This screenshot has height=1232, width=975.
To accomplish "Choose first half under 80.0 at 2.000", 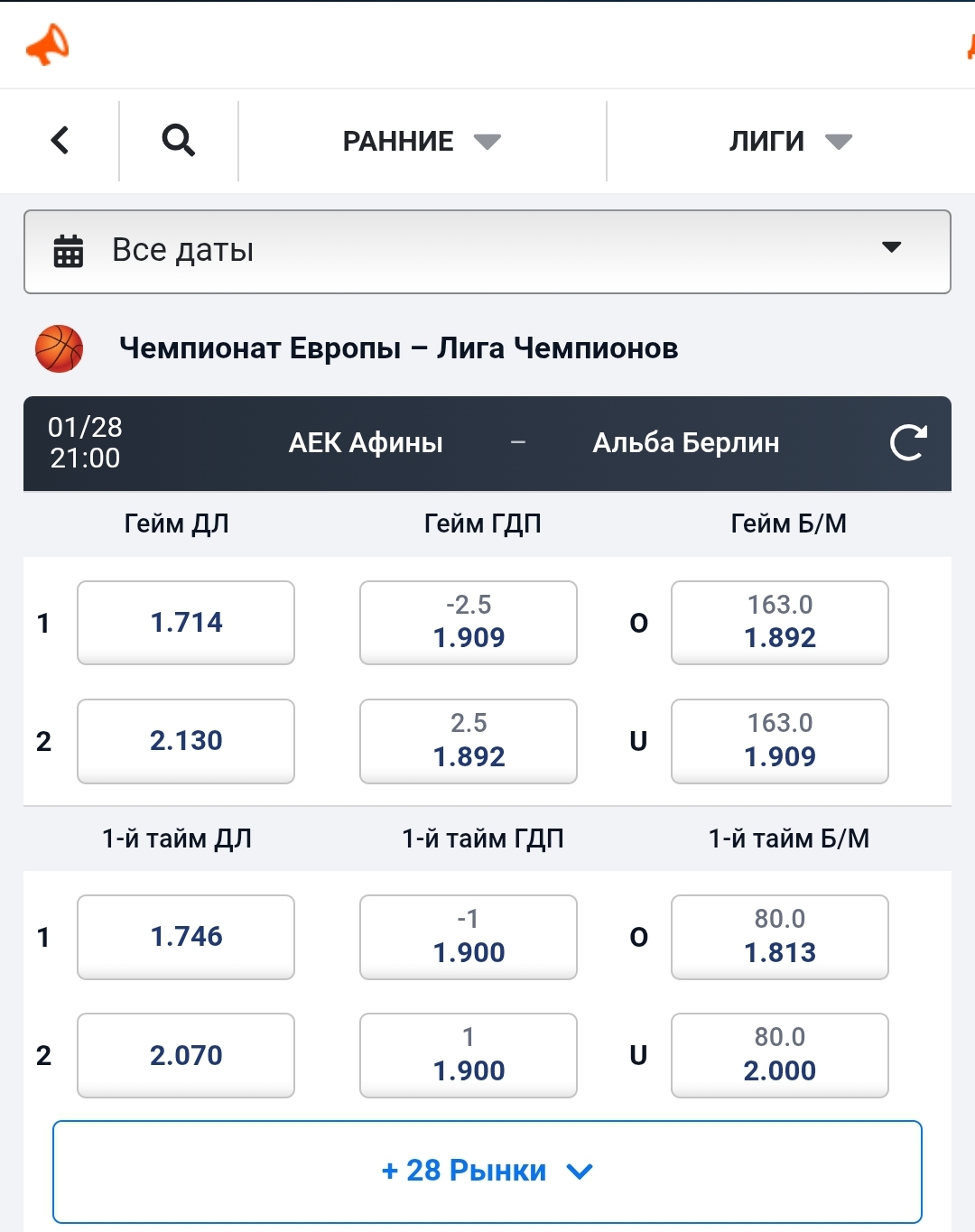I will (780, 1055).
